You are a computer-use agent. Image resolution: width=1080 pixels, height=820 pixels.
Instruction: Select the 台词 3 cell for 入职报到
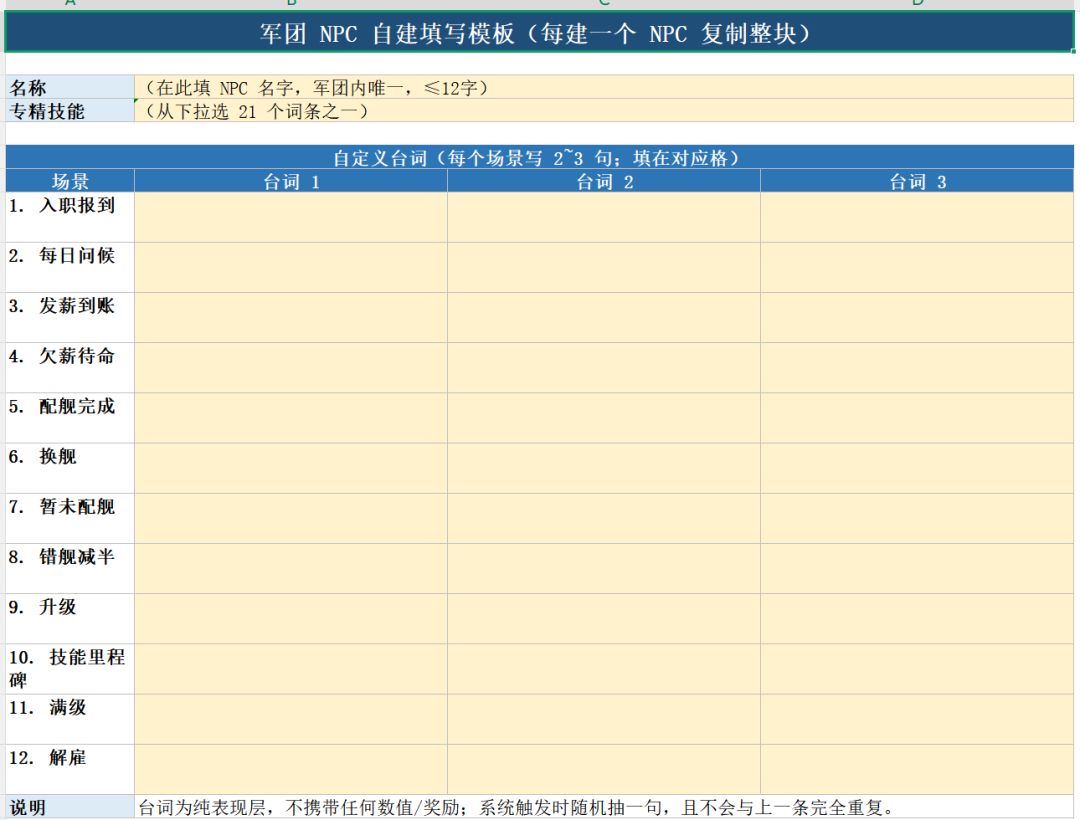[917, 218]
